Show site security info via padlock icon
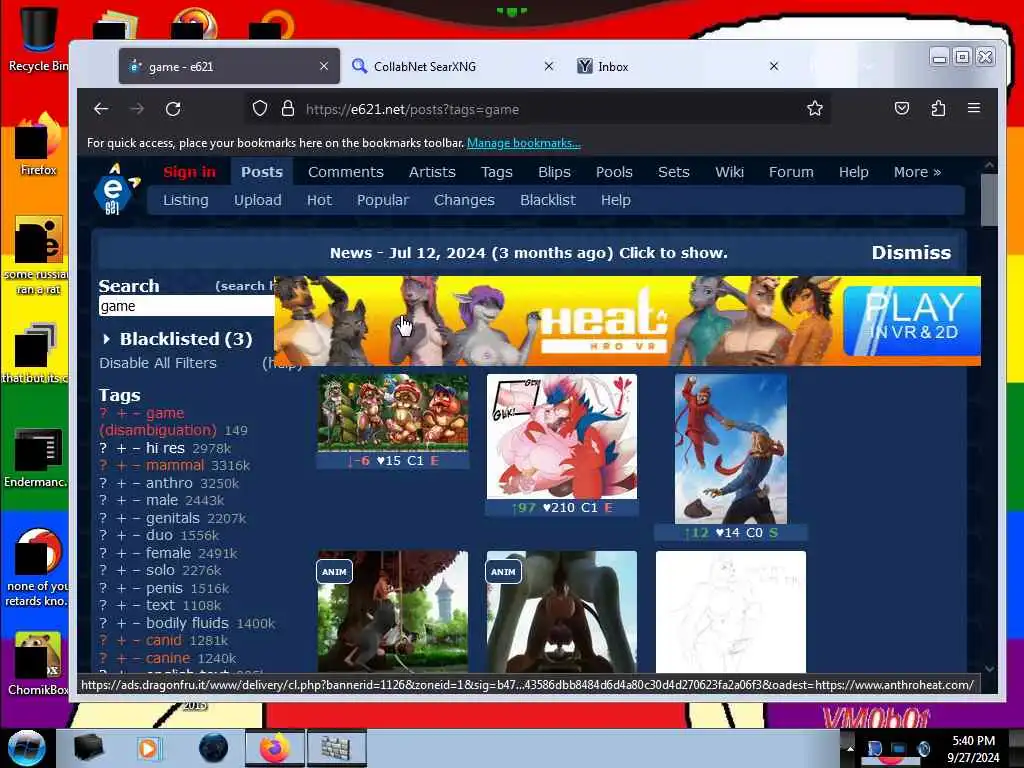The height and width of the screenshot is (768, 1024). (x=287, y=108)
